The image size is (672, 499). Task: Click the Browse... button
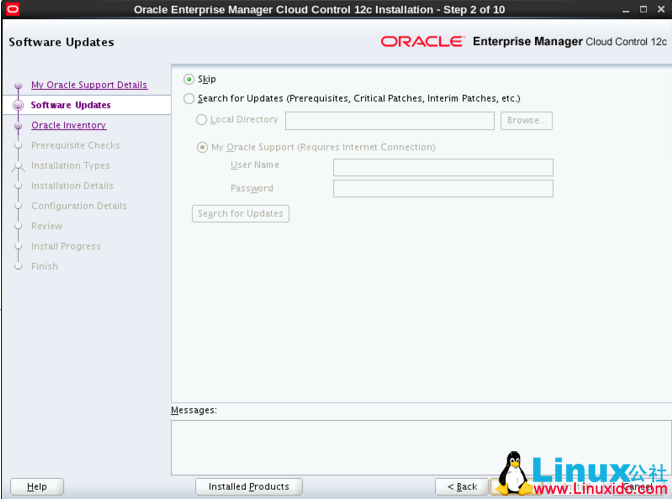click(x=526, y=120)
